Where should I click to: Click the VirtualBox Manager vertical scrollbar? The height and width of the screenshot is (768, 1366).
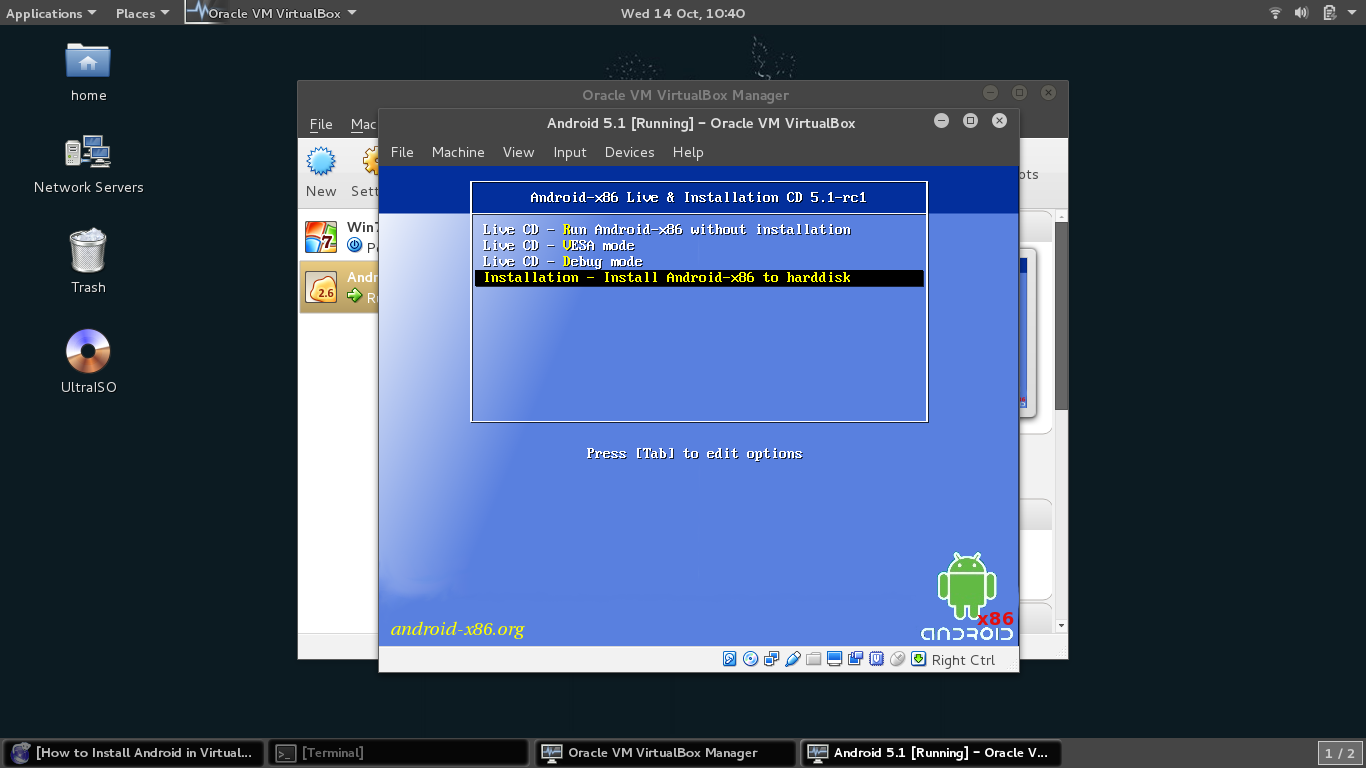pos(1061,315)
